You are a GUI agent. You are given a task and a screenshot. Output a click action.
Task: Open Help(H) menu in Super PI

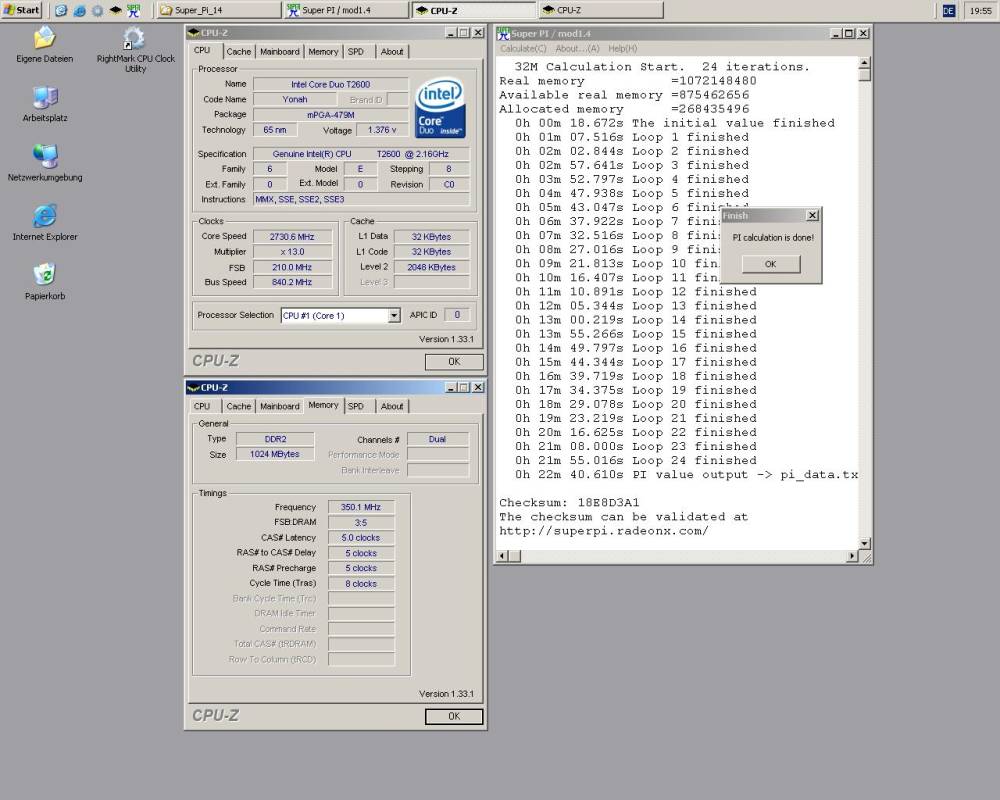[622, 48]
